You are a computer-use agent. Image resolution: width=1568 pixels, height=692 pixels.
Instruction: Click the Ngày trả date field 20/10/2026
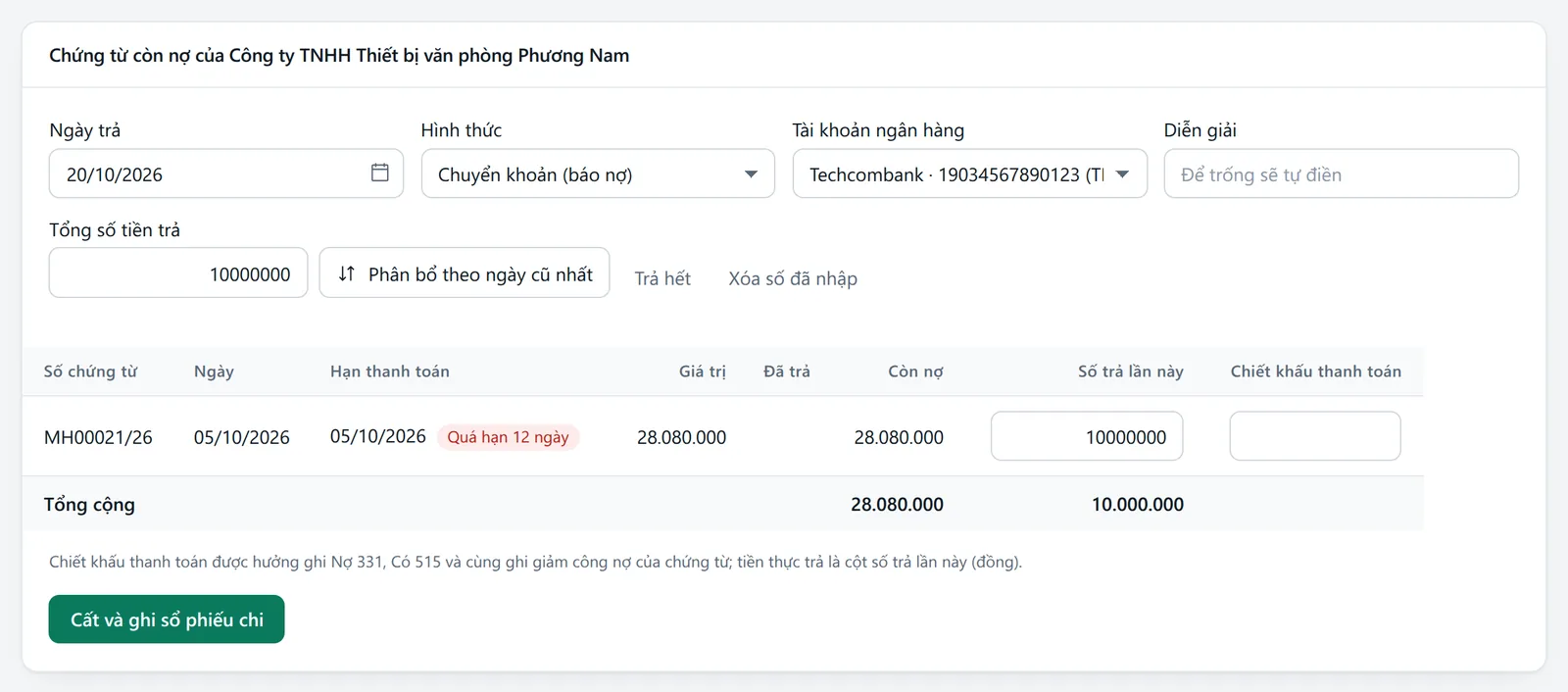click(226, 173)
